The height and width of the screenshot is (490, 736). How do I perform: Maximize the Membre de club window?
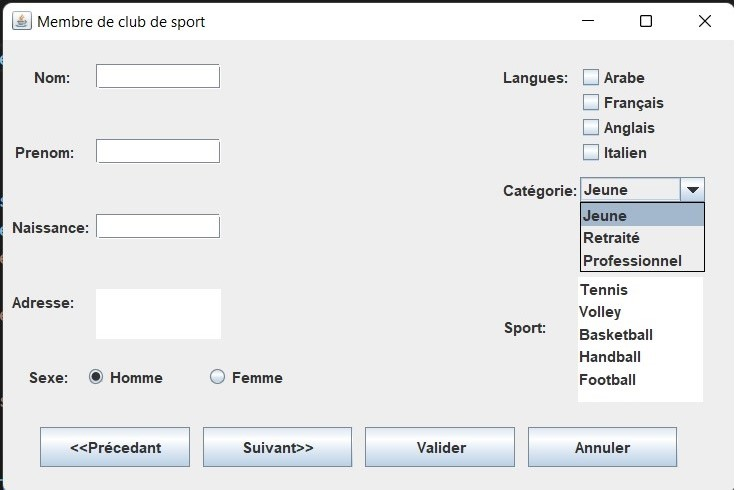(x=646, y=21)
